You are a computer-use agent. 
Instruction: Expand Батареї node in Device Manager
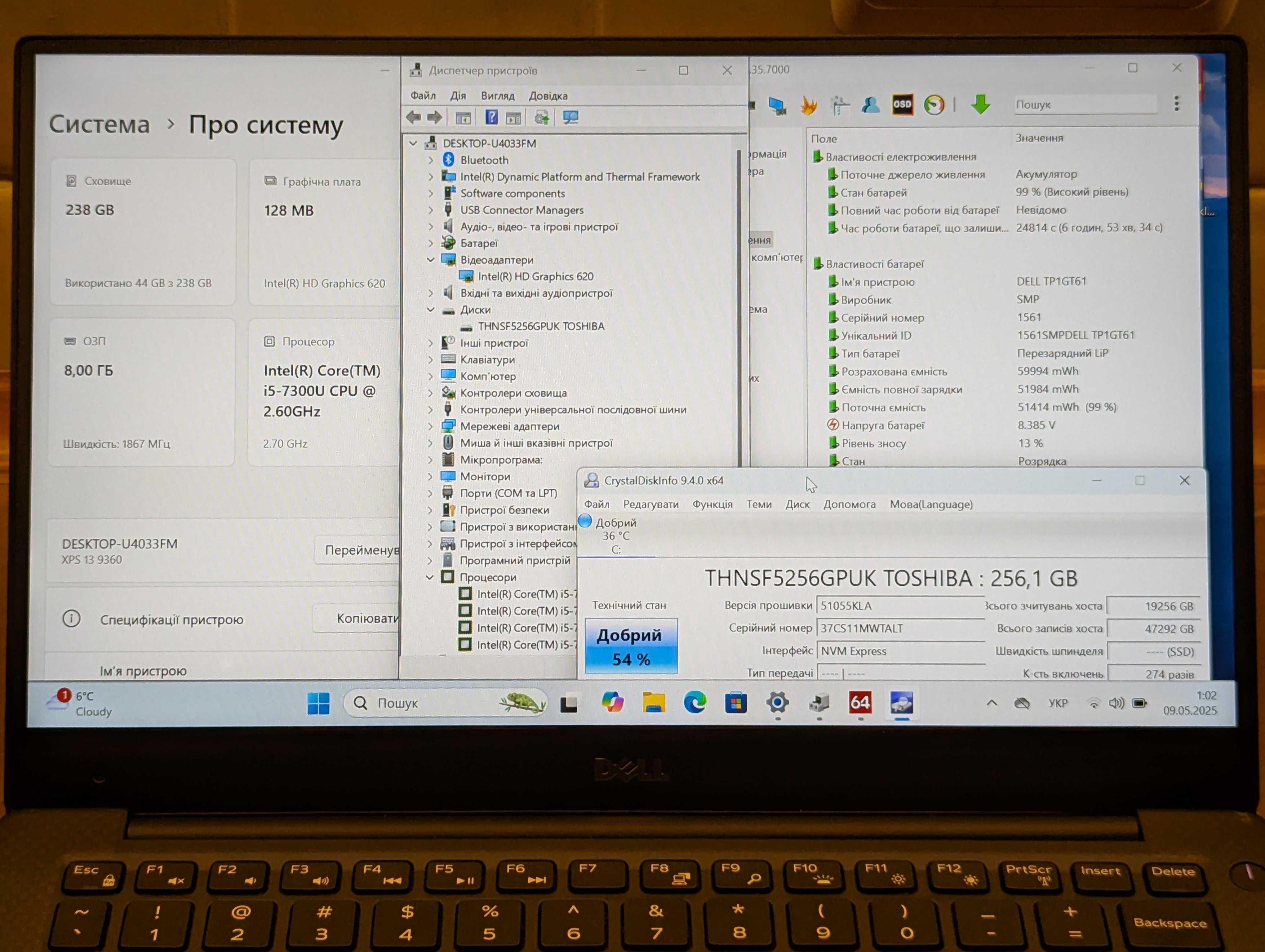click(x=431, y=244)
